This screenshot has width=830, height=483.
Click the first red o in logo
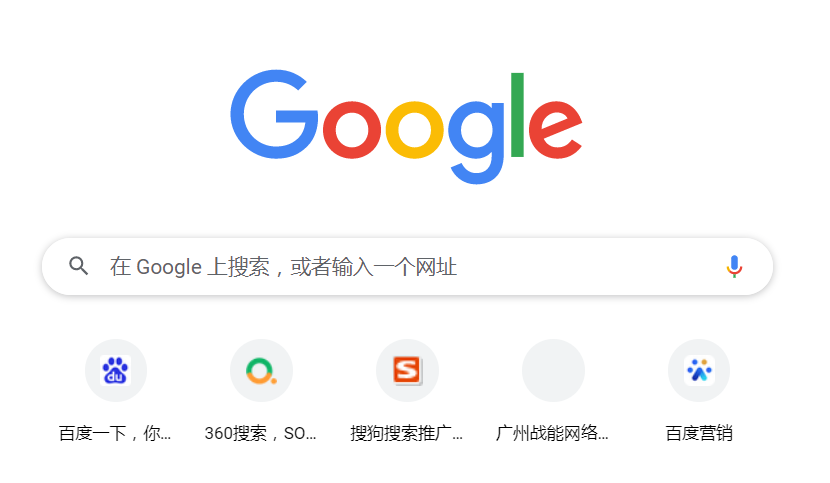352,129
